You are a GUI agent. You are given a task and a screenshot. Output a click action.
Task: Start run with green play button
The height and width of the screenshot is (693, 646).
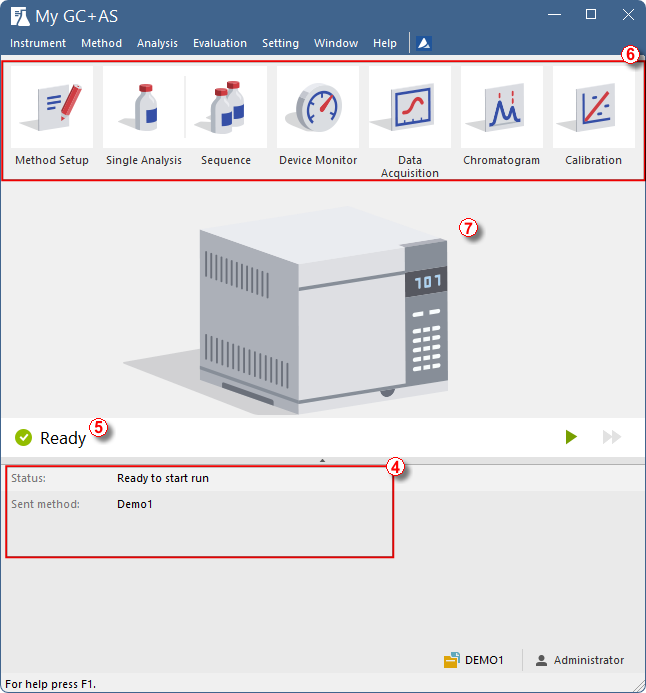pyautogui.click(x=571, y=437)
